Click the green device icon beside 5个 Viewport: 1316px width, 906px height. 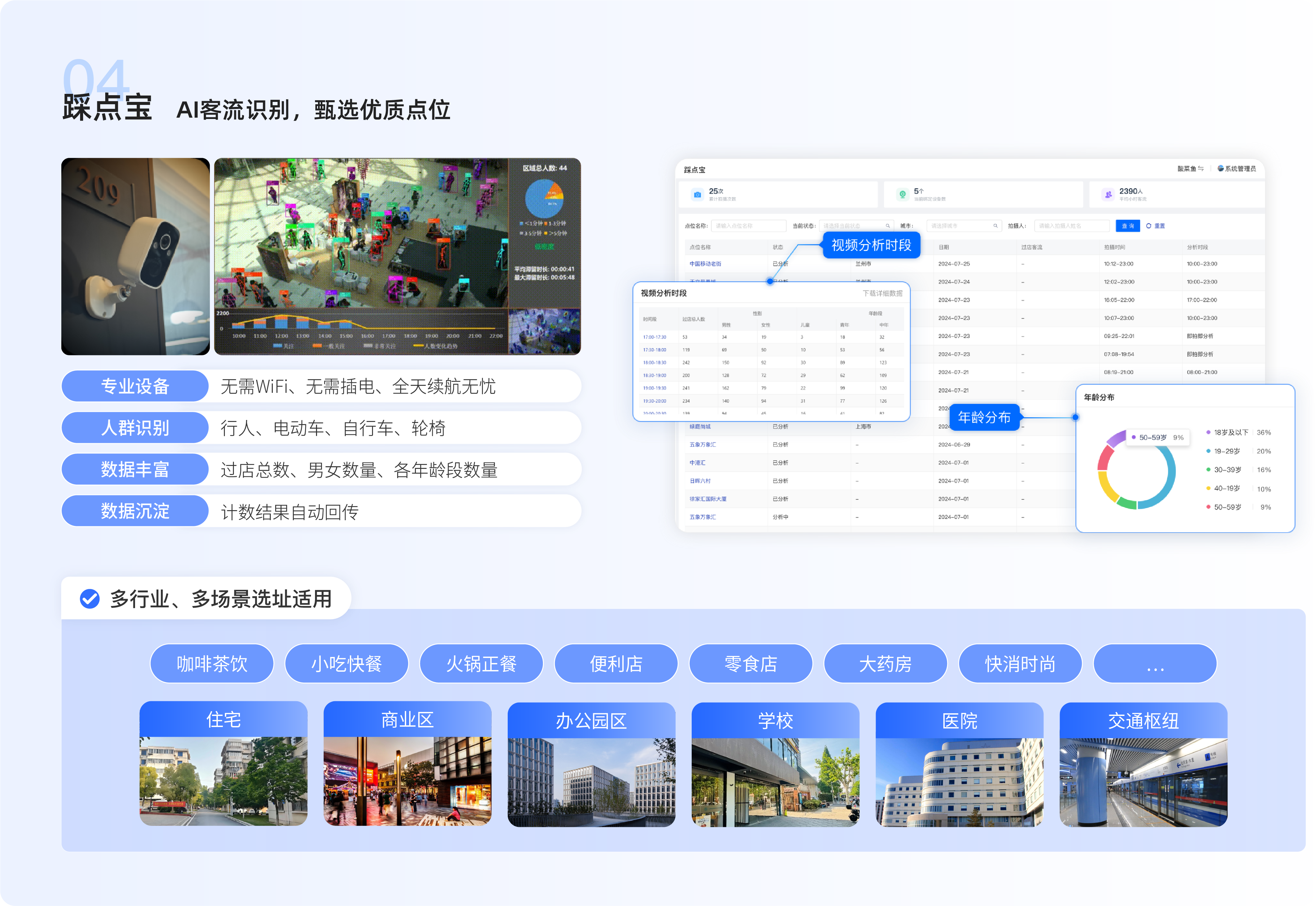point(902,195)
